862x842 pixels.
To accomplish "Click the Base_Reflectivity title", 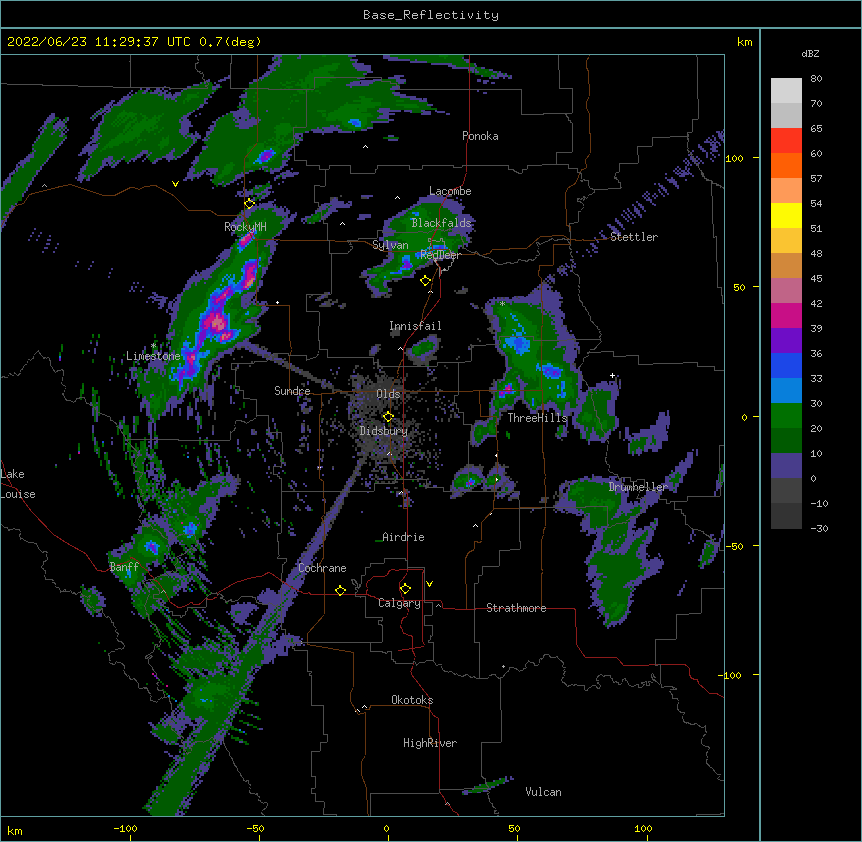I will (431, 15).
